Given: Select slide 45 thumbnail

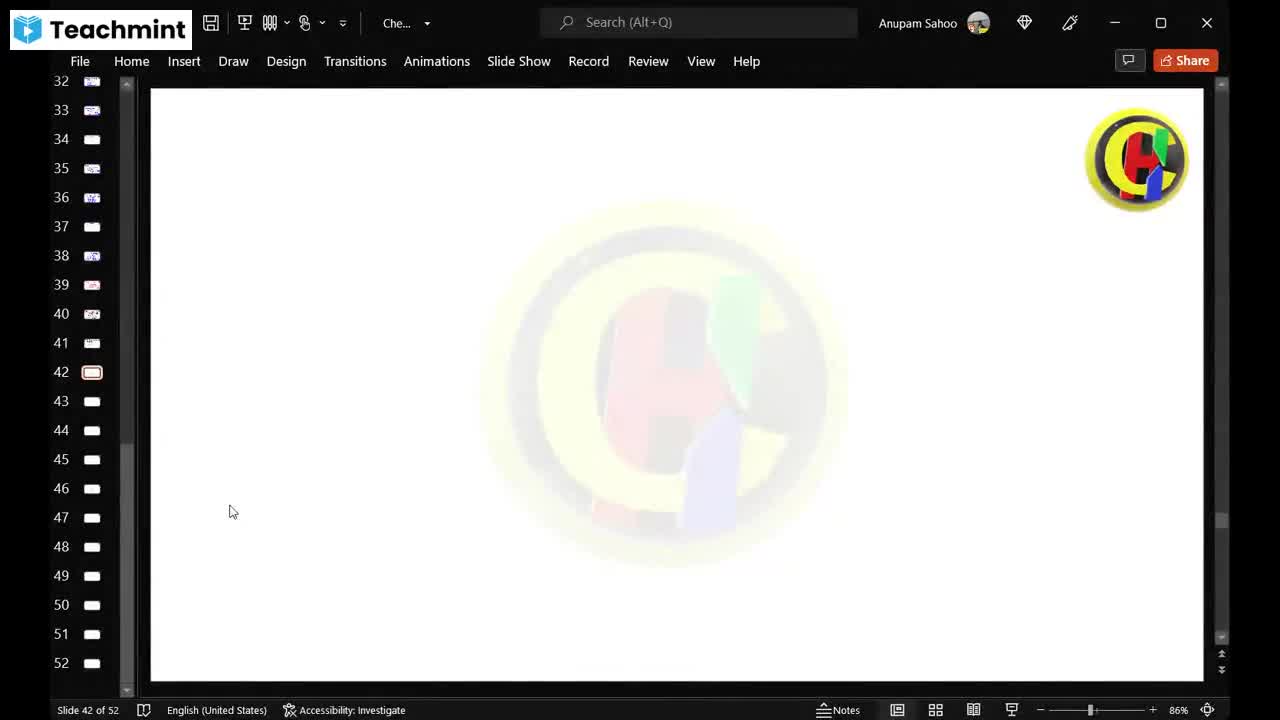Looking at the screenshot, I should click(92, 460).
